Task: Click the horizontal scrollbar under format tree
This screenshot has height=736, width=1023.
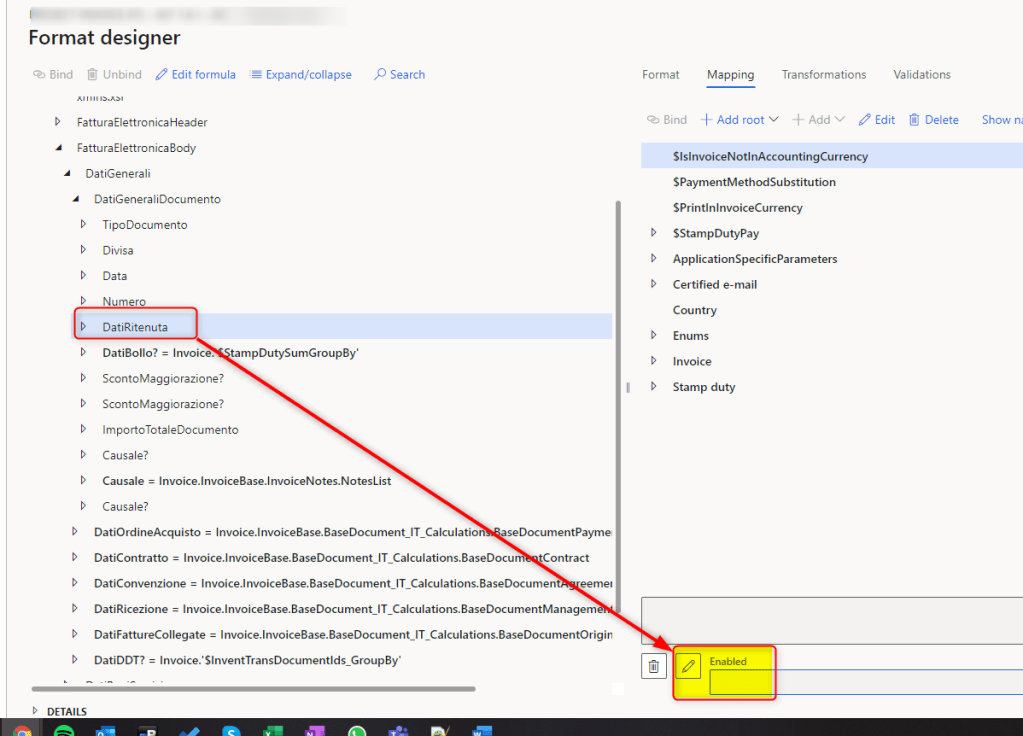Action: 250,688
